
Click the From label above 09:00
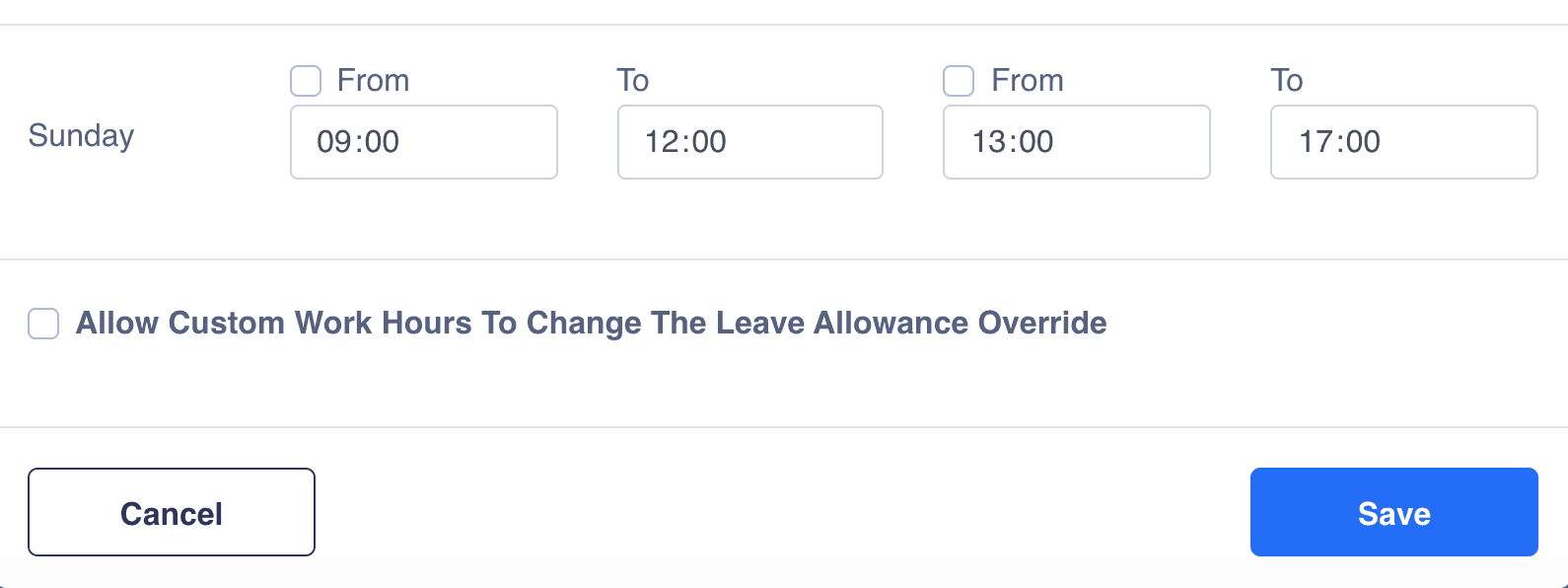click(x=373, y=81)
